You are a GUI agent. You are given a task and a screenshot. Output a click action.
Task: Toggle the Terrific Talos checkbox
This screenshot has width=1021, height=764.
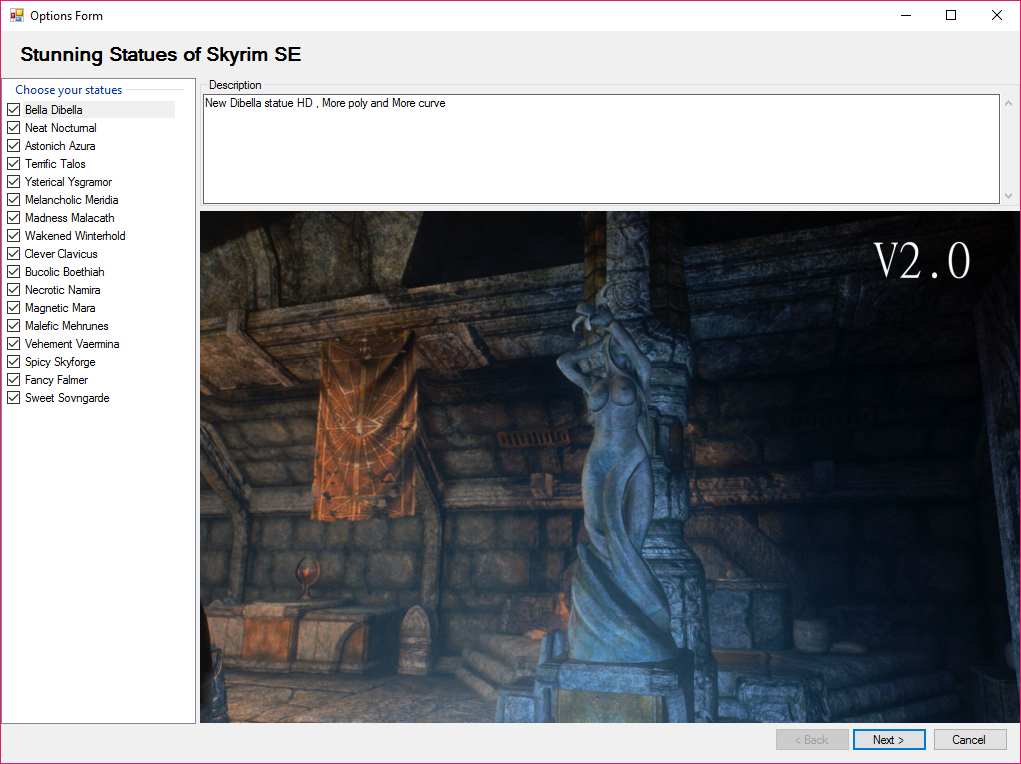tap(14, 163)
